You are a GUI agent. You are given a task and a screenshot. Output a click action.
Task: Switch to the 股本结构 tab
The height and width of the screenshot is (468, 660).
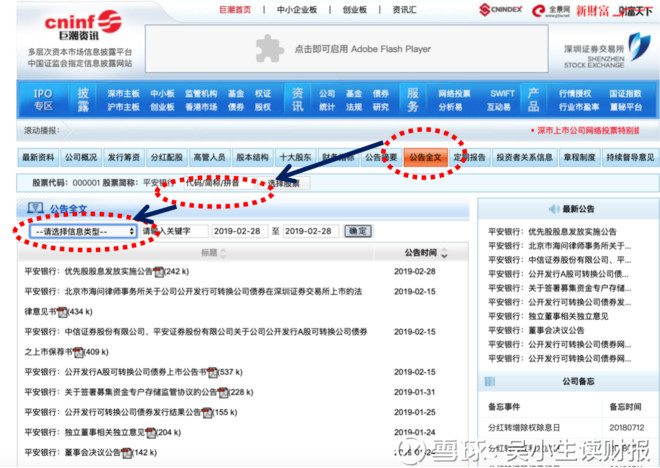(253, 157)
